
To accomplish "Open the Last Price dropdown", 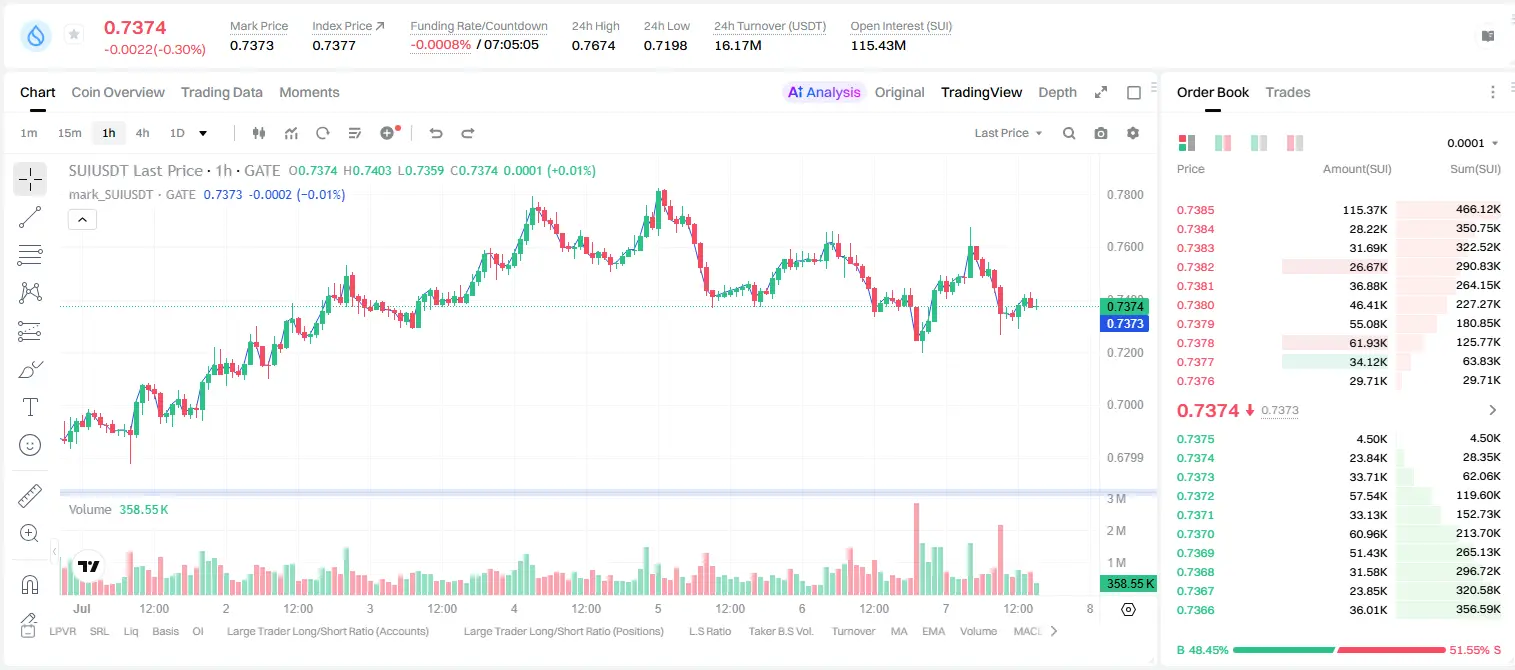I will (x=1008, y=133).
